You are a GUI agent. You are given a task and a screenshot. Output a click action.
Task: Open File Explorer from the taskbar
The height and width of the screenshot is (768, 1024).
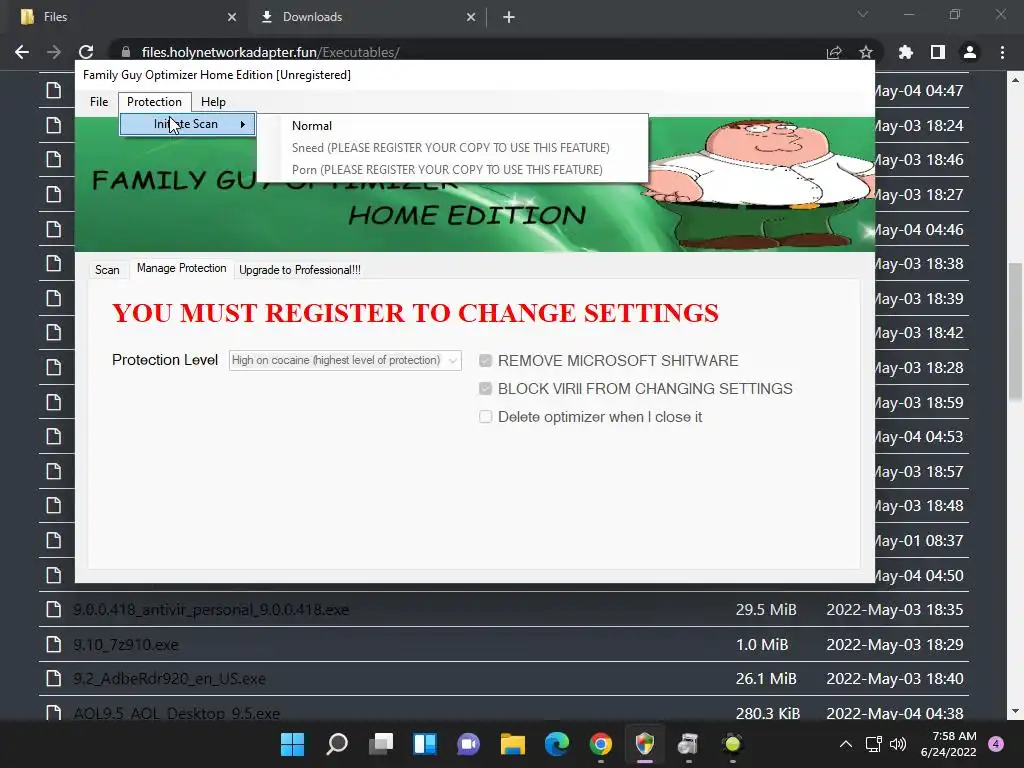(x=513, y=744)
